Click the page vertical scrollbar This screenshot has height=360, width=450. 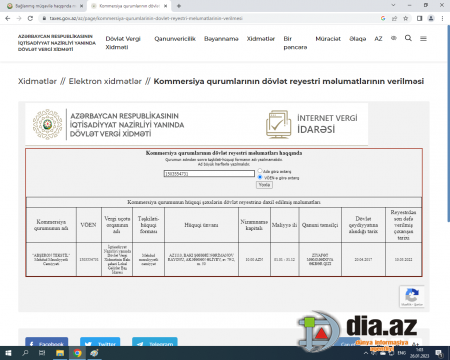pos(448,123)
